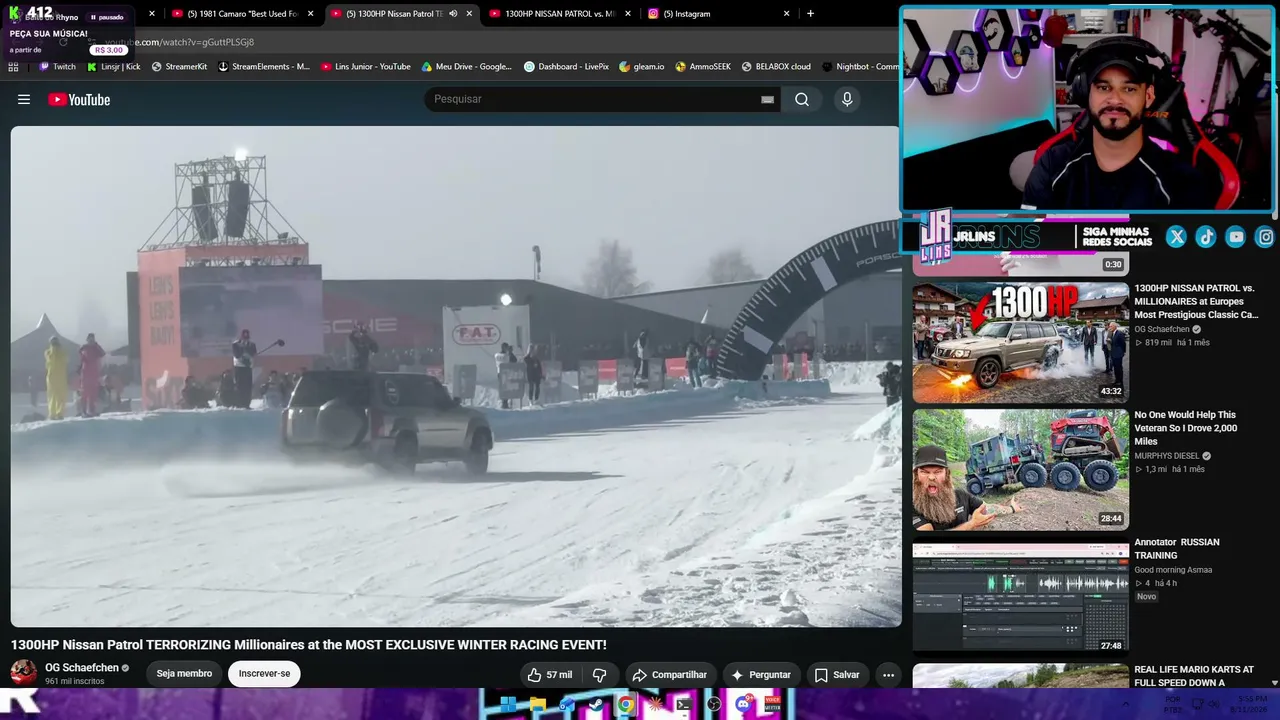Open the Lins Junior - YouTube bookmark
Image resolution: width=1280 pixels, height=720 pixels.
coord(366,67)
